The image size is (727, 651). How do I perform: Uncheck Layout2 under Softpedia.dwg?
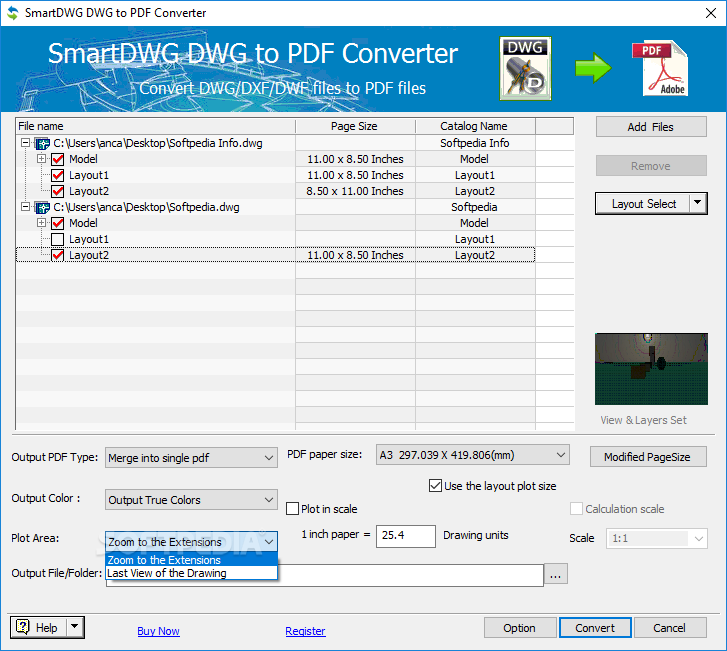[57, 255]
